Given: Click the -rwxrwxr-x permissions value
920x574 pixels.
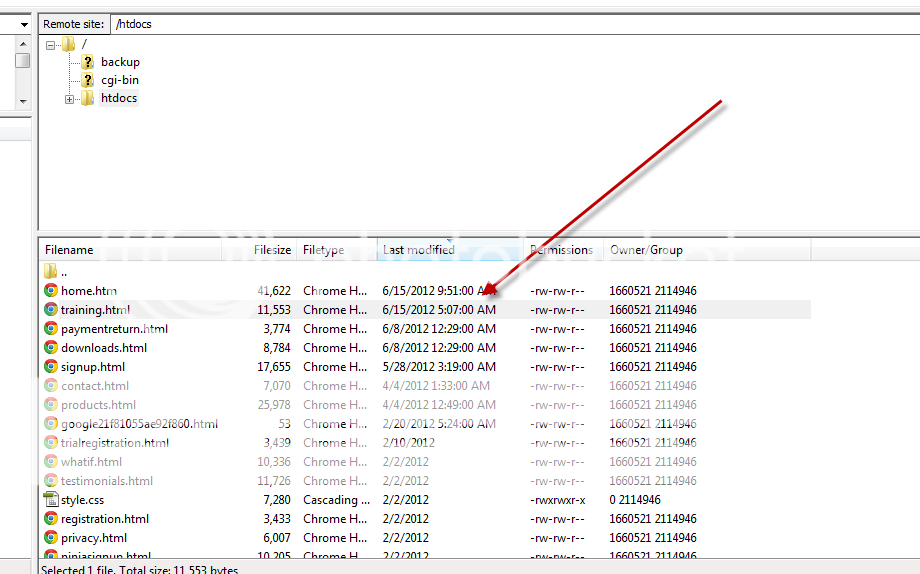Looking at the screenshot, I should click(x=557, y=499).
